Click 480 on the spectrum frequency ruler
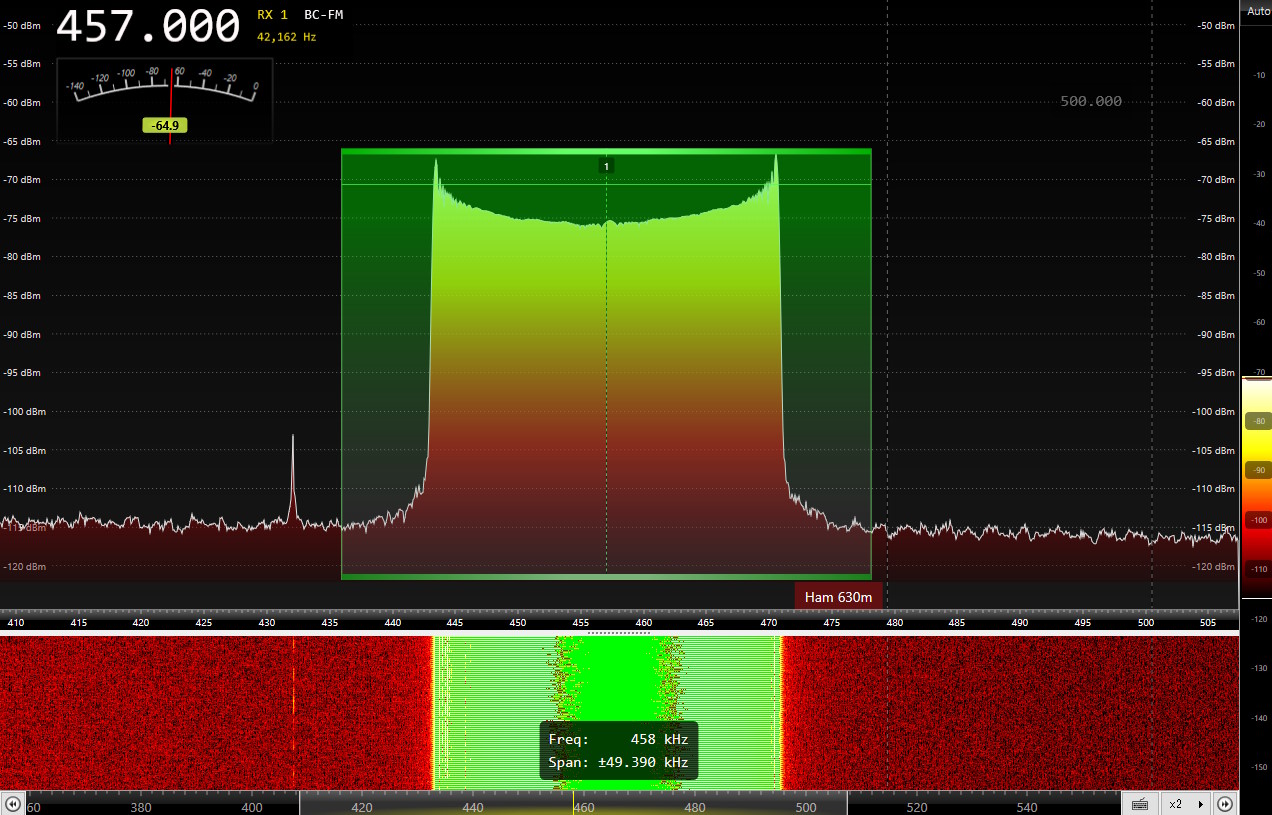The height and width of the screenshot is (815, 1272). pos(895,623)
